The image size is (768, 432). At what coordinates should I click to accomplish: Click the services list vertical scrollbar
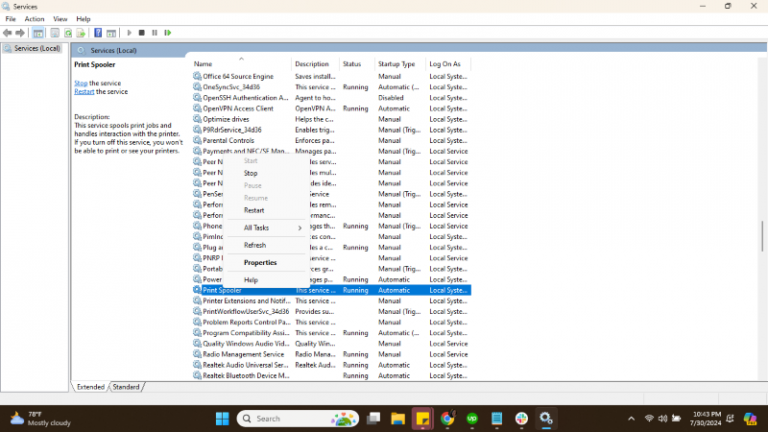[762, 235]
